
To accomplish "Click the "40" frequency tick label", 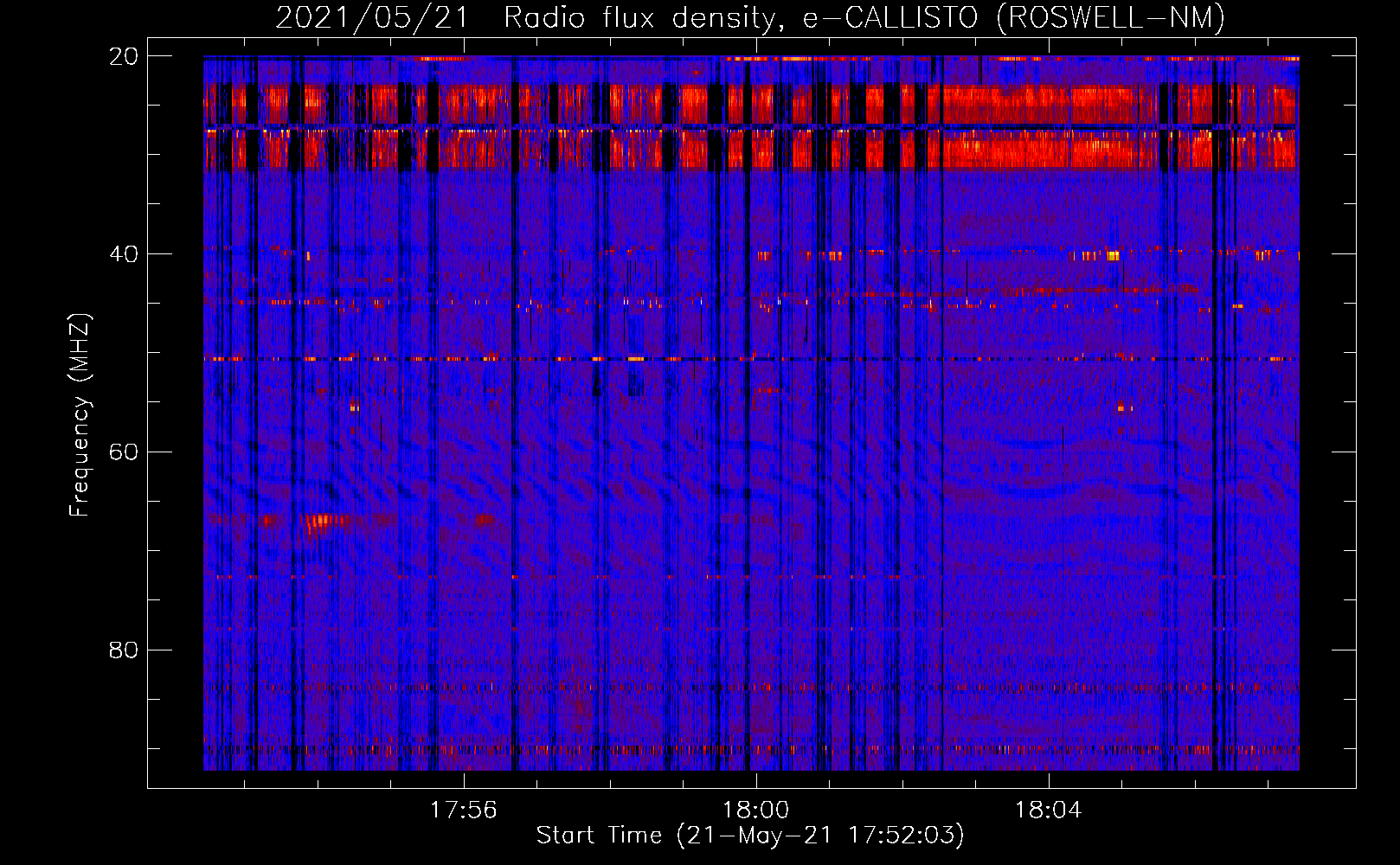I will (x=124, y=254).
